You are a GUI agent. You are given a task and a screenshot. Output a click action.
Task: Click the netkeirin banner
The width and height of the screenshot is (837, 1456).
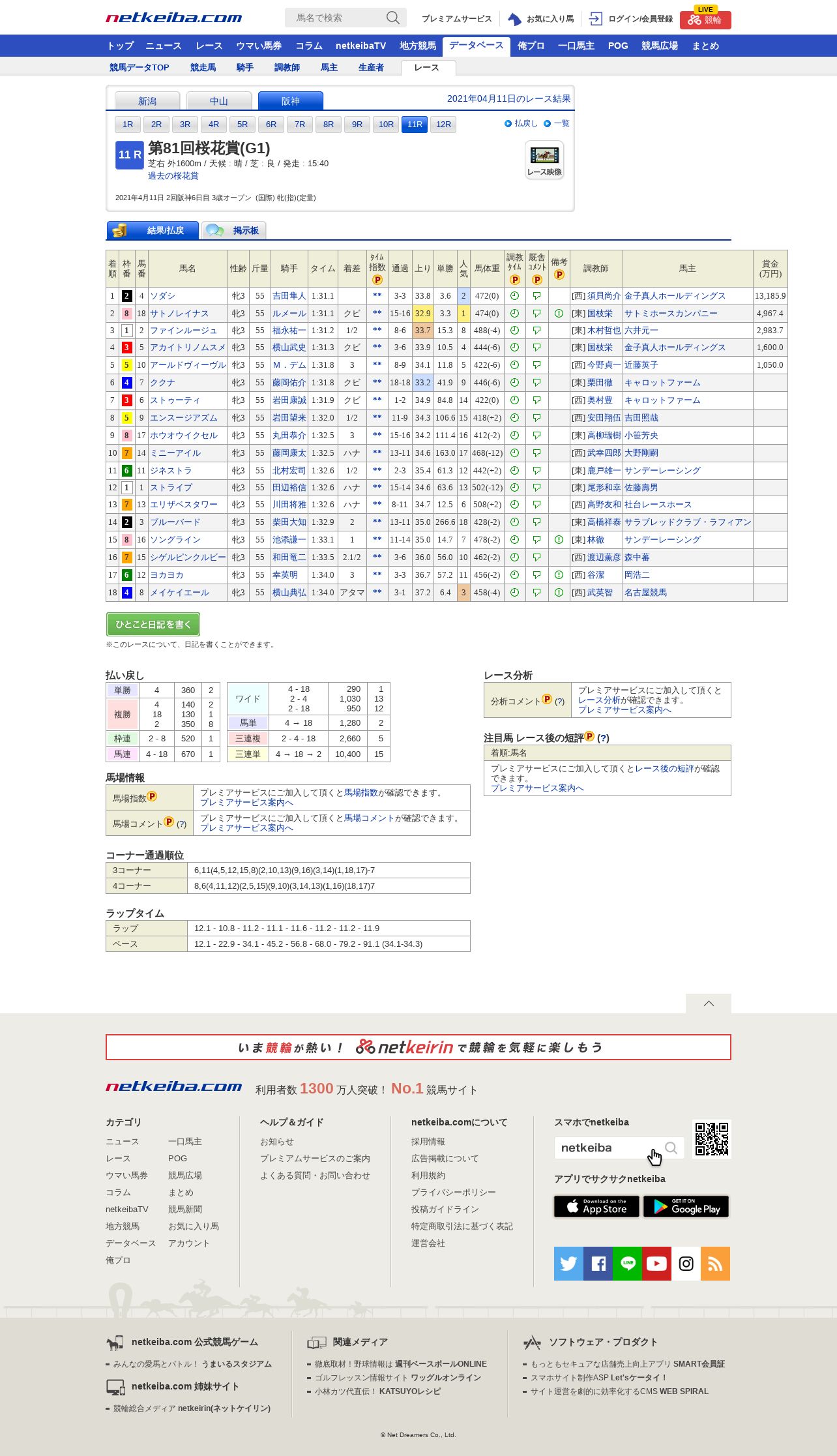pos(419,1047)
